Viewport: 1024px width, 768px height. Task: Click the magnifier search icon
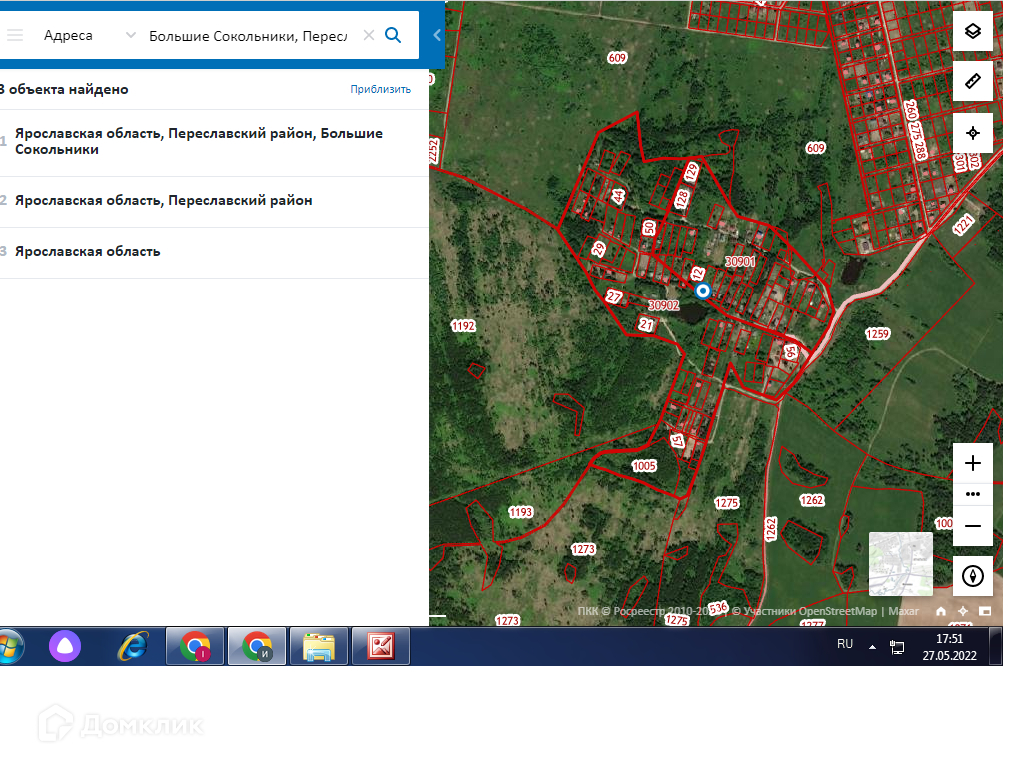click(393, 35)
